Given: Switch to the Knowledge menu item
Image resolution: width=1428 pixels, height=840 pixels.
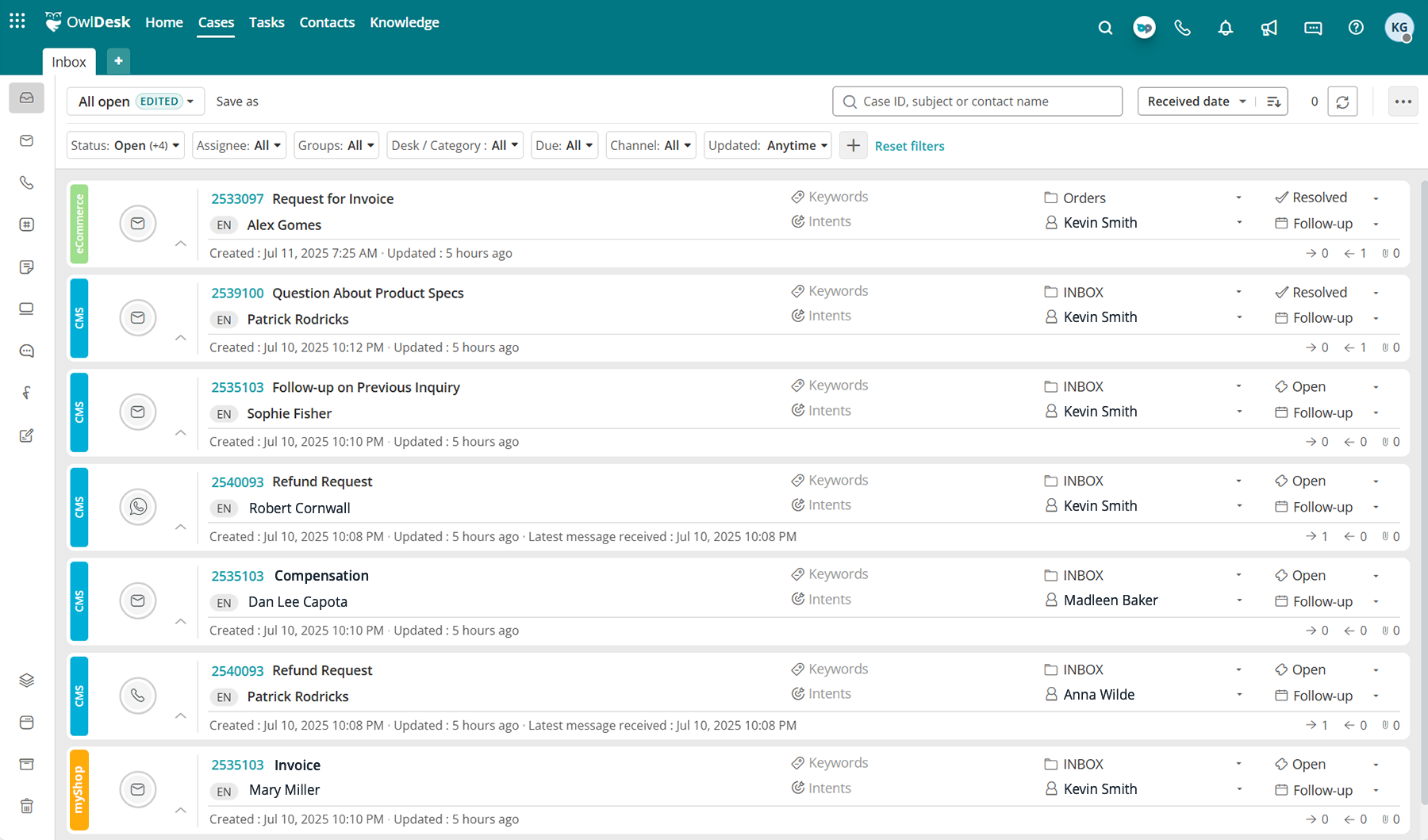Looking at the screenshot, I should click(404, 22).
